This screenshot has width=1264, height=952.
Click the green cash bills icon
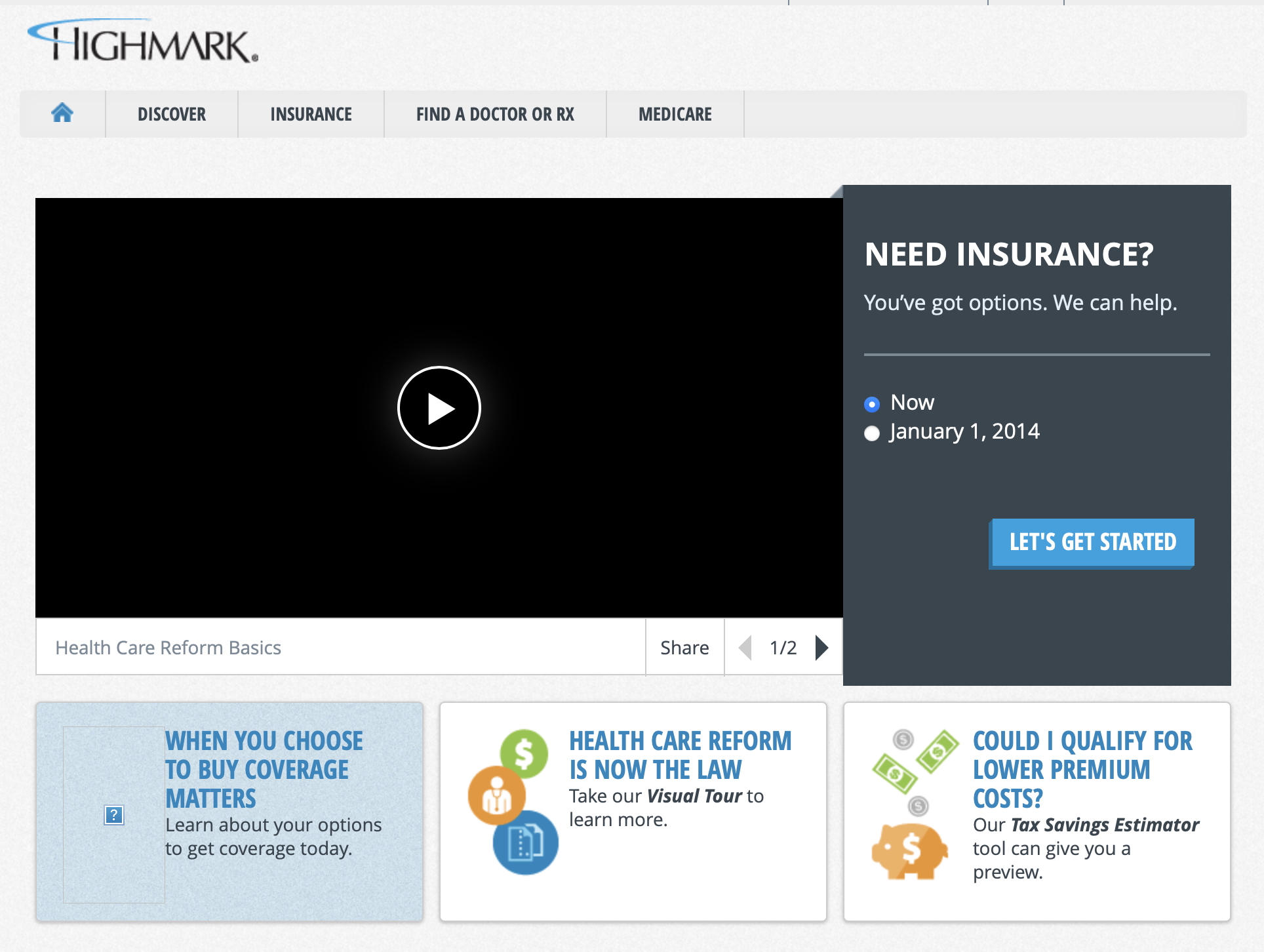(x=915, y=763)
